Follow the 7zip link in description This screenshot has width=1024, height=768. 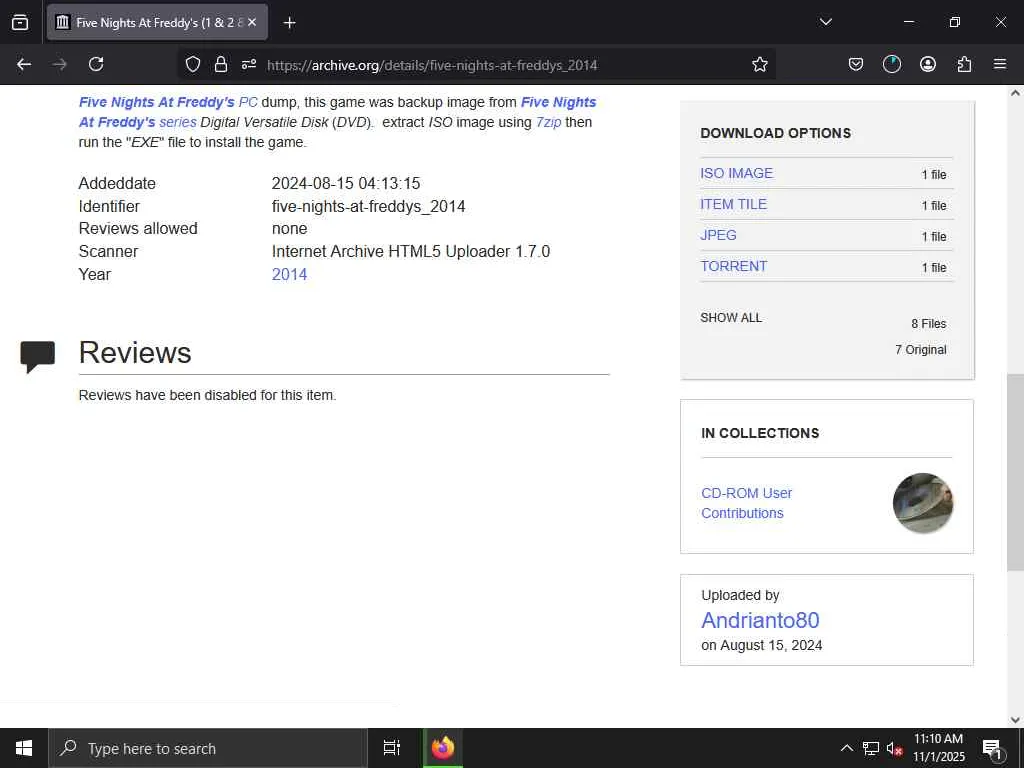click(x=549, y=122)
